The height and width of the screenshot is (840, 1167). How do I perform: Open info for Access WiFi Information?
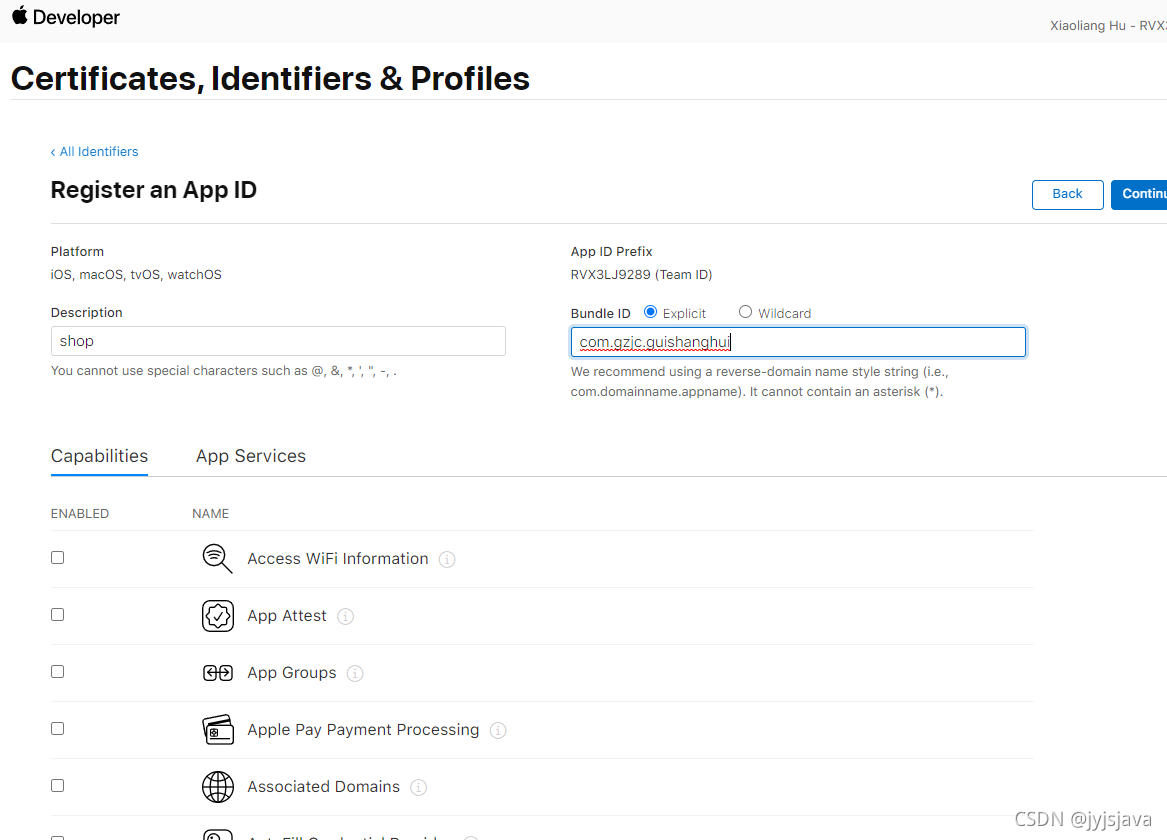[447, 559]
